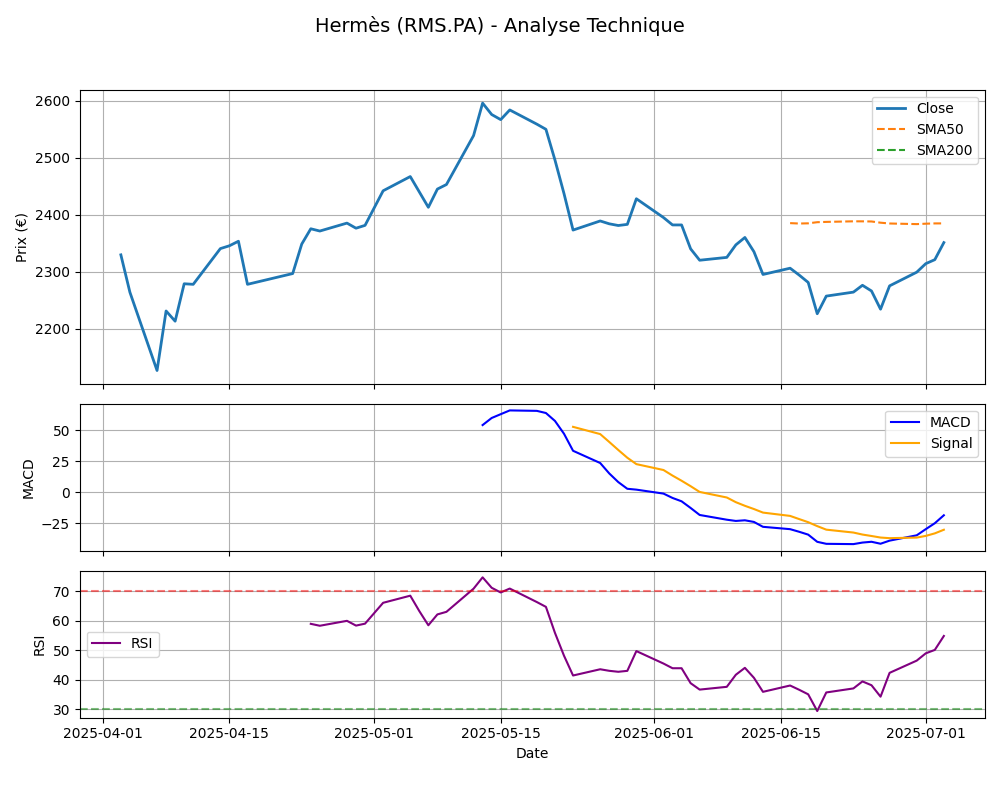Image resolution: width=1000 pixels, height=800 pixels.
Task: Click the SMA50 legend entry
Action: 921,130
